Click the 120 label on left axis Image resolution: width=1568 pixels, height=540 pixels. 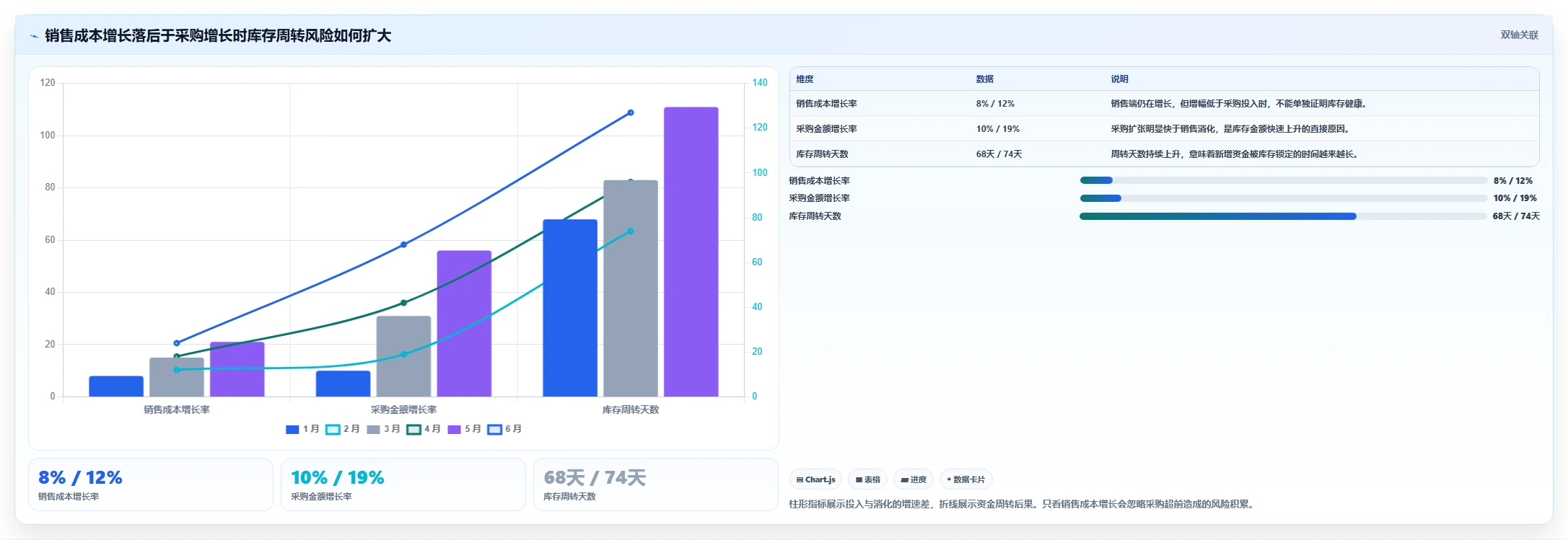coord(48,83)
